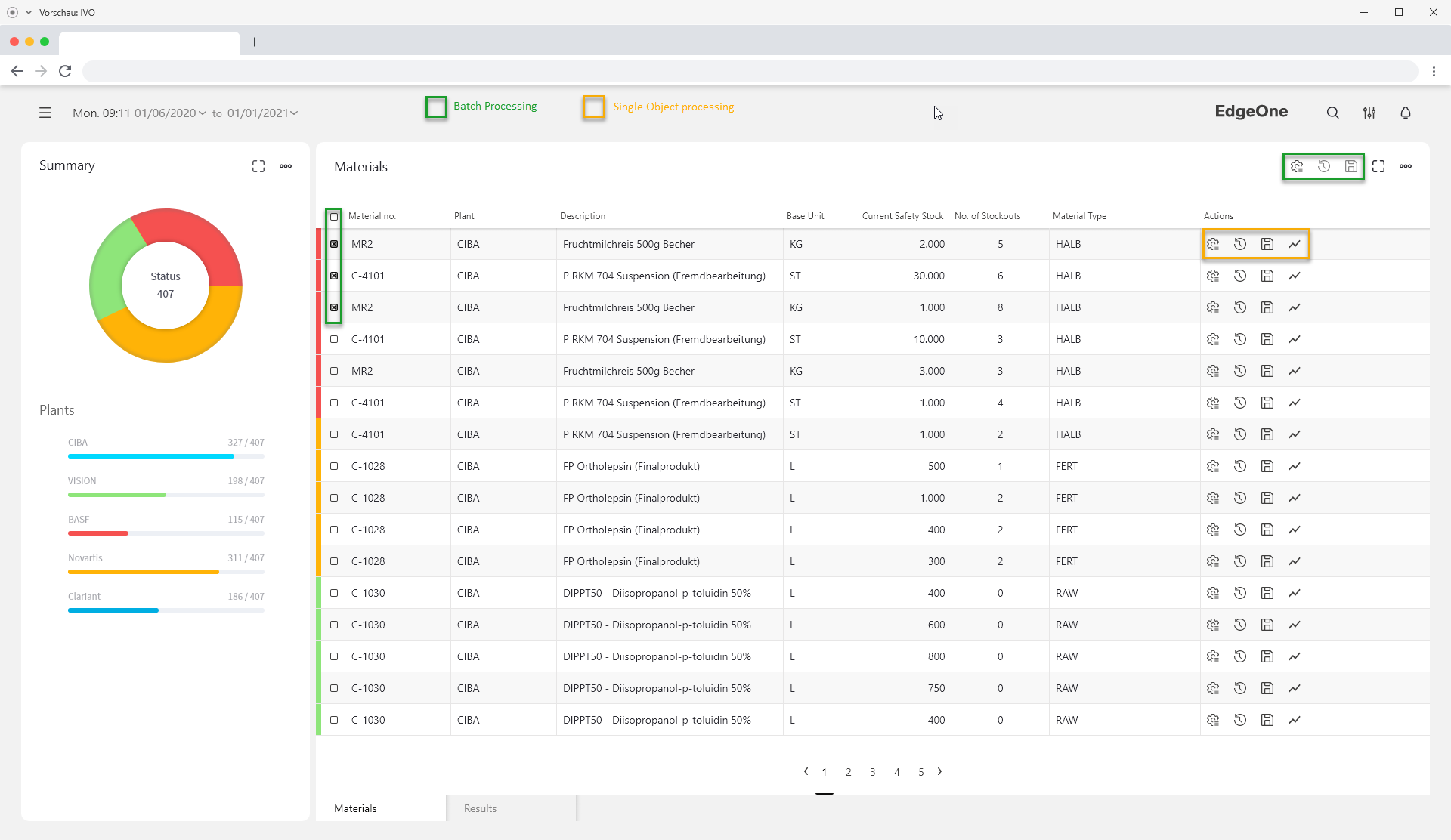Toggle the select-all checkbox in table header
Image resolution: width=1451 pixels, height=840 pixels.
click(334, 217)
